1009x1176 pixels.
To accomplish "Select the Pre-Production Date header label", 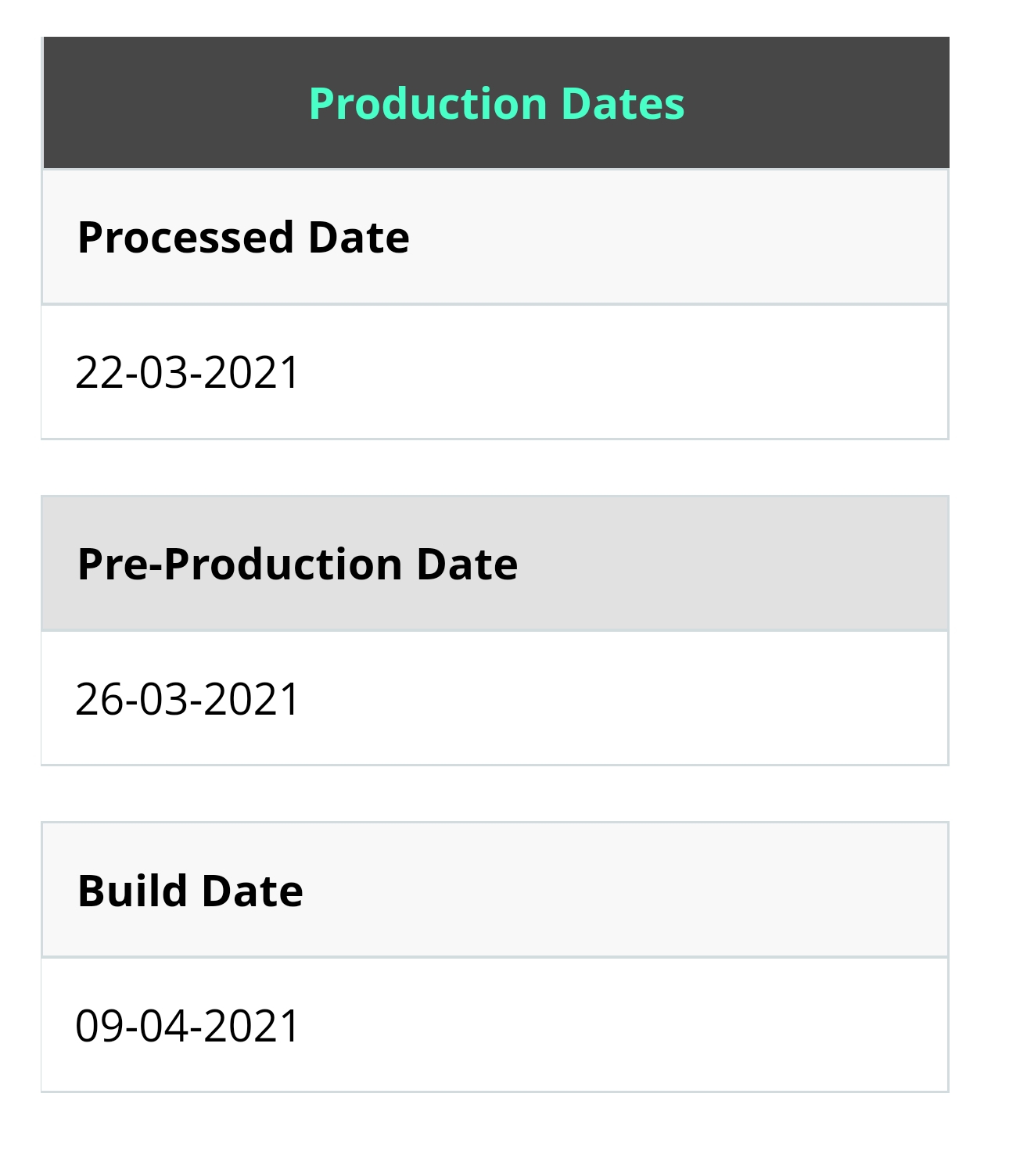I will [297, 564].
